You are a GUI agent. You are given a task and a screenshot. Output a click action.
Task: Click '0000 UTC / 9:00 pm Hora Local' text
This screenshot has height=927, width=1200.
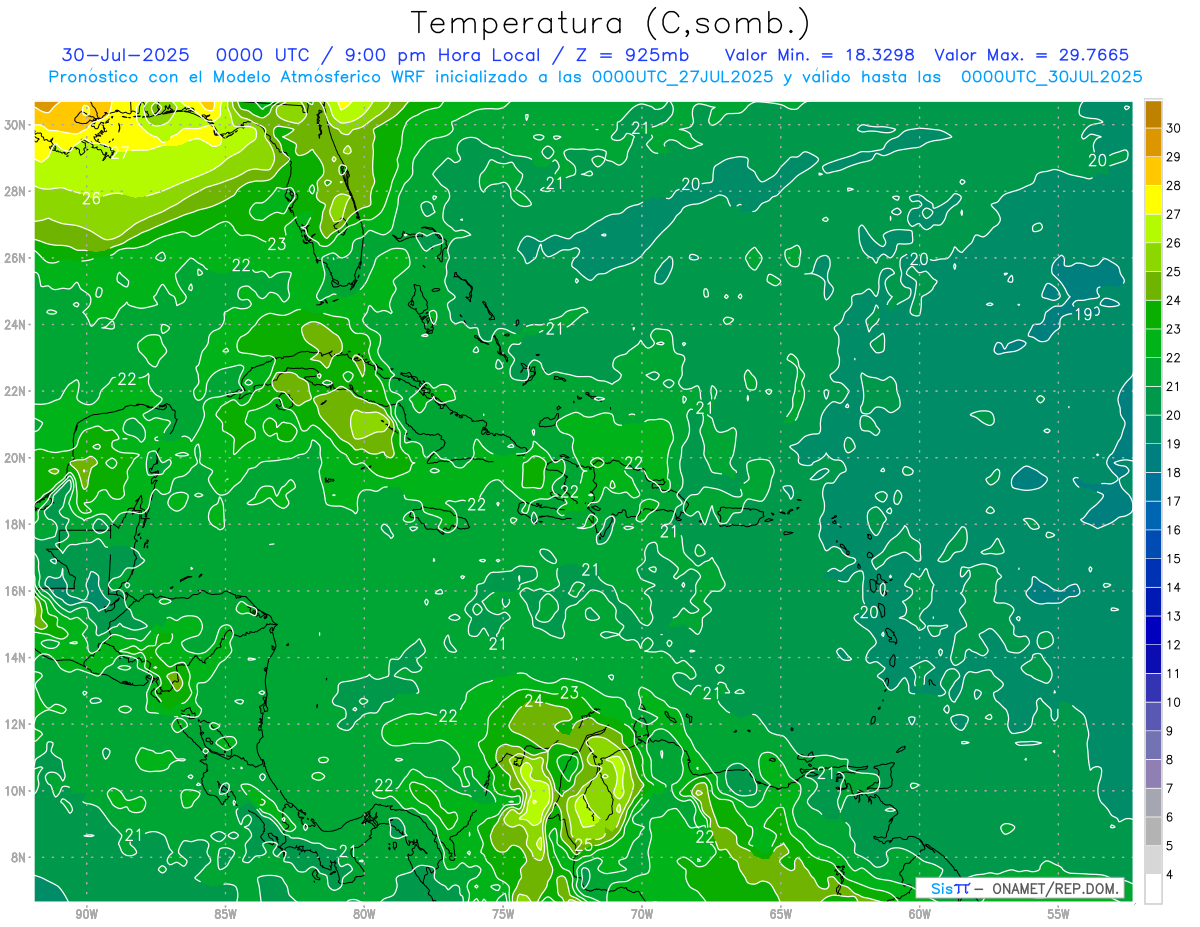click(378, 55)
